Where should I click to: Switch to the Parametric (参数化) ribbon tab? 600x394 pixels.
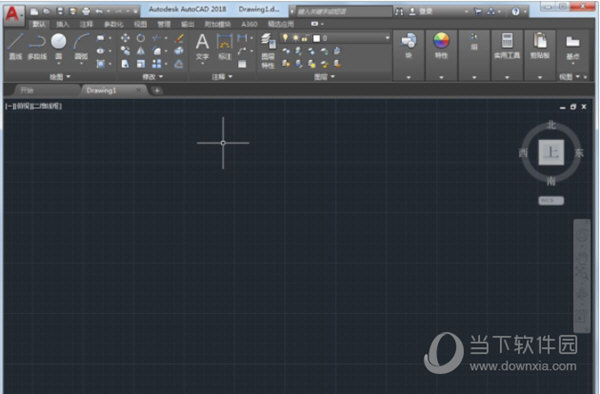click(x=114, y=24)
